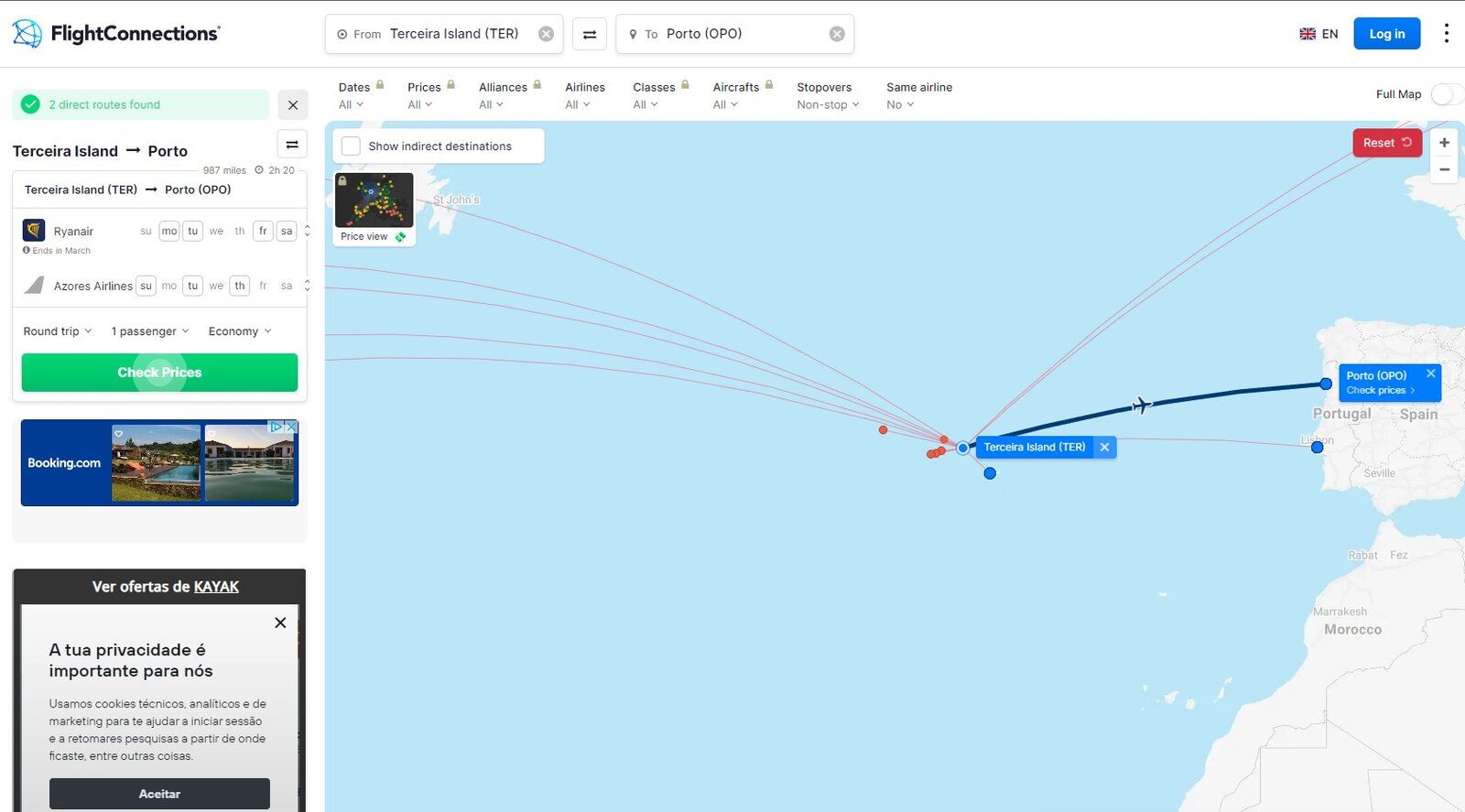Viewport: 1465px width, 812px height.
Task: Click the Ryanair airline logo
Action: [x=34, y=230]
